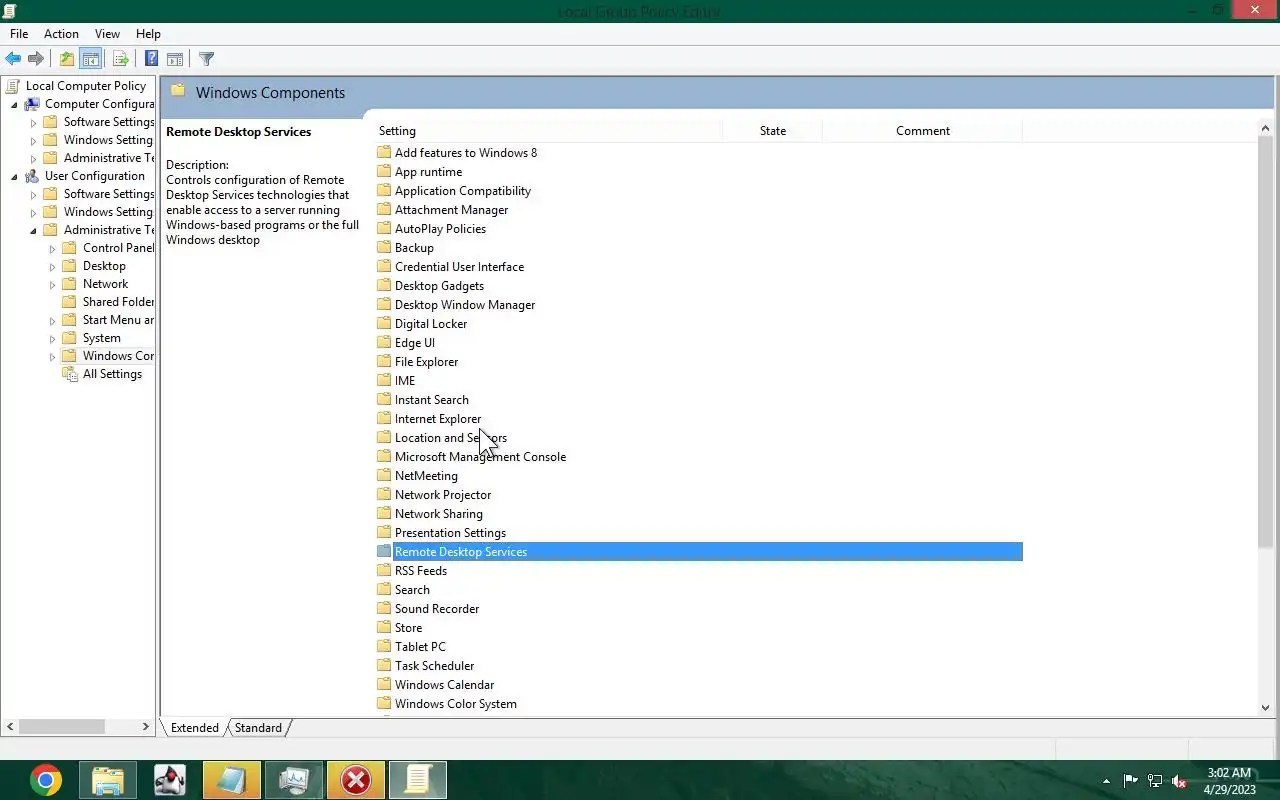Click the Filter funnel toolbar icon
This screenshot has width=1280, height=800.
click(206, 59)
